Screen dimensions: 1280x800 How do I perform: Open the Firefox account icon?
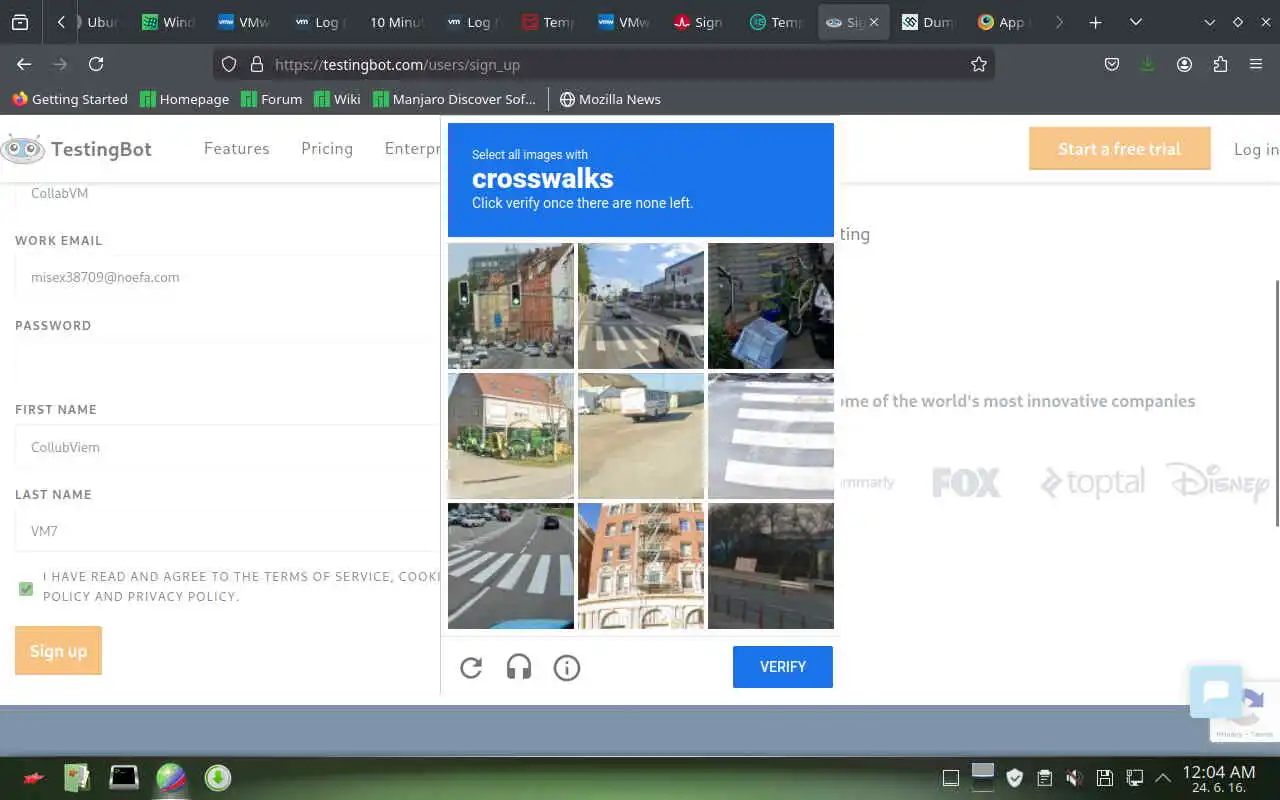click(x=1184, y=64)
